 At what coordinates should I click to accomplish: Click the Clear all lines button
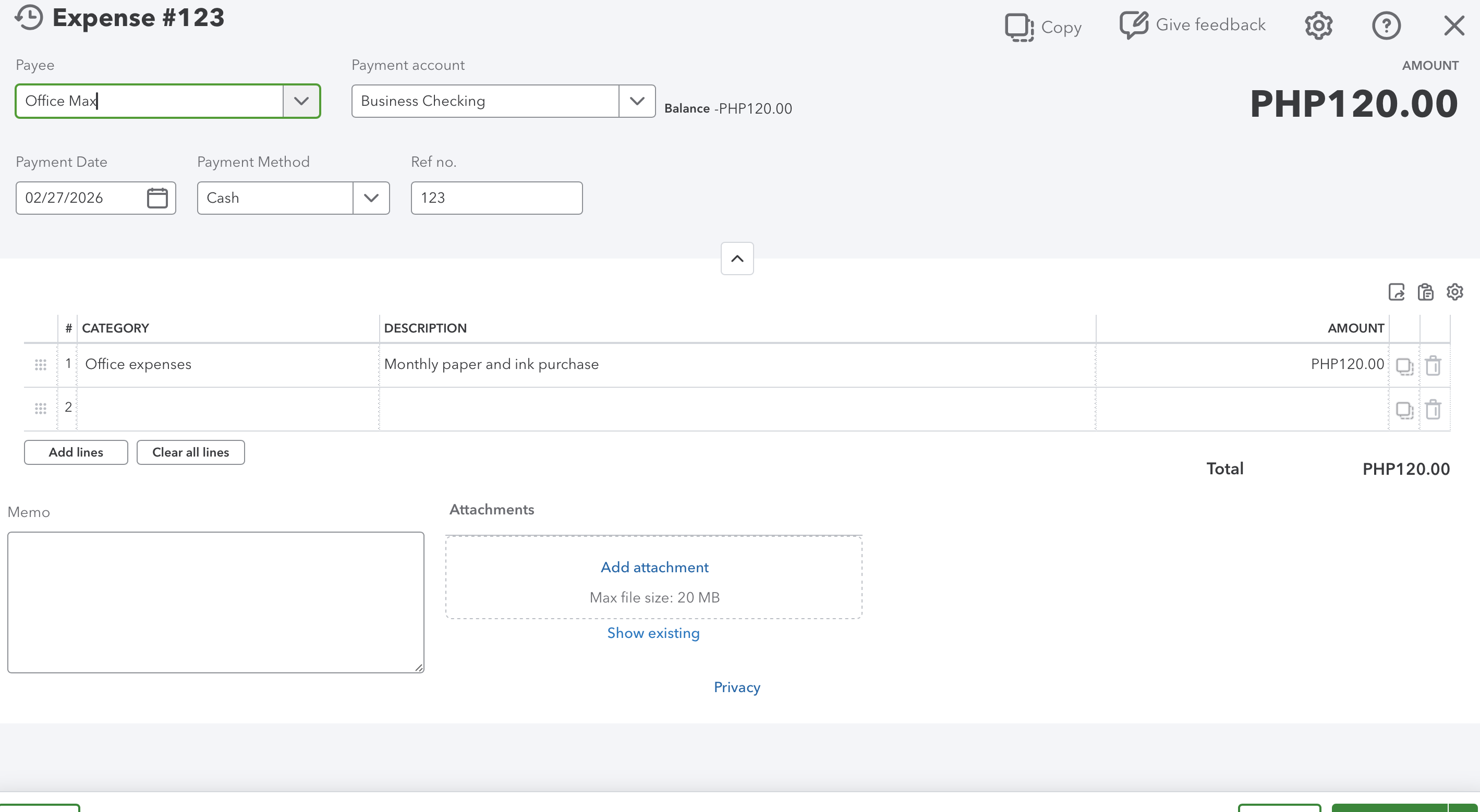click(190, 452)
